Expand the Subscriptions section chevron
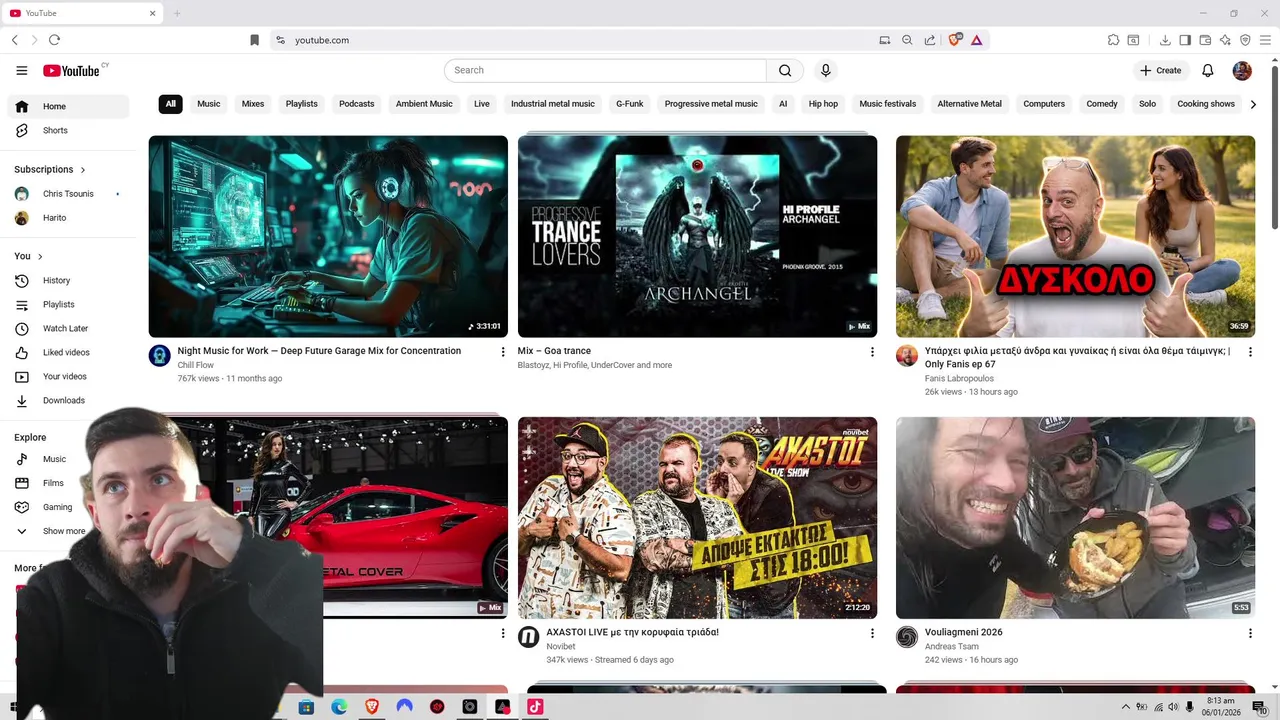The width and height of the screenshot is (1280, 720). click(x=83, y=170)
